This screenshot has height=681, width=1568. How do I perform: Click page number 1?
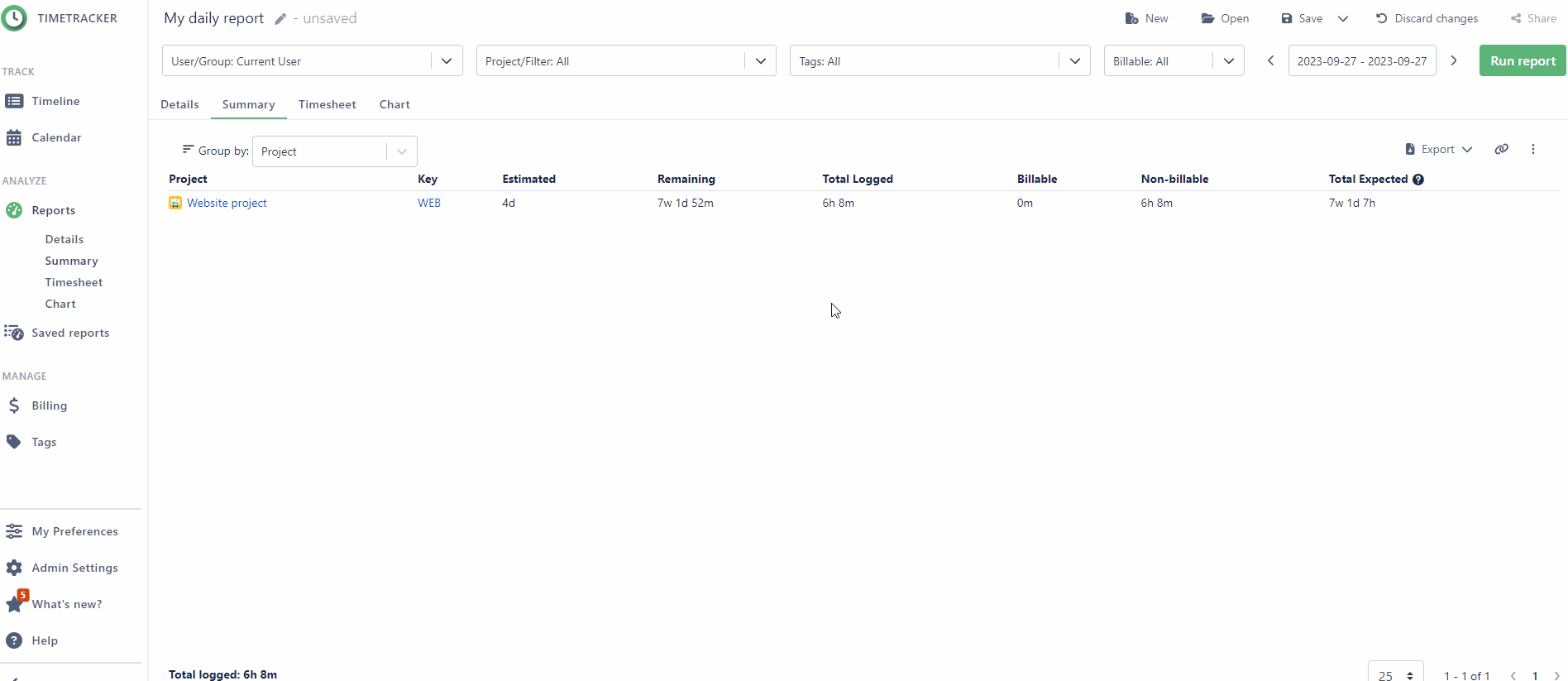[1536, 675]
